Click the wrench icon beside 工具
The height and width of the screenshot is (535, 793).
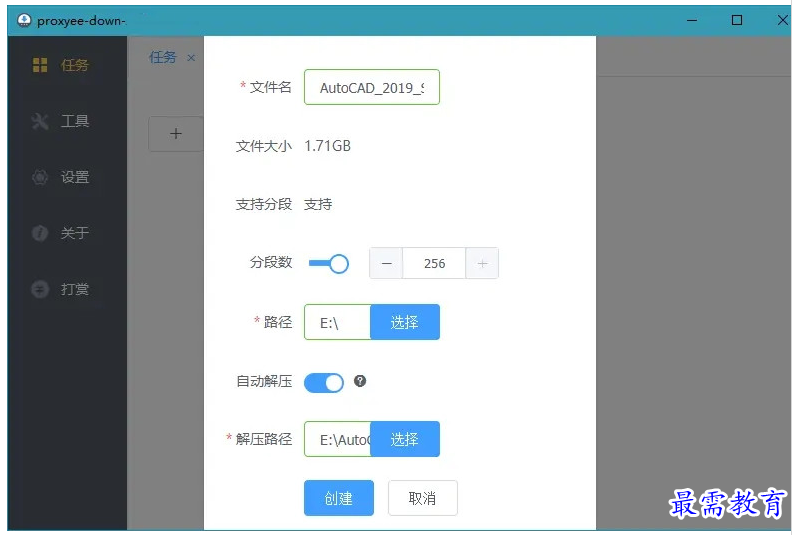pyautogui.click(x=40, y=121)
